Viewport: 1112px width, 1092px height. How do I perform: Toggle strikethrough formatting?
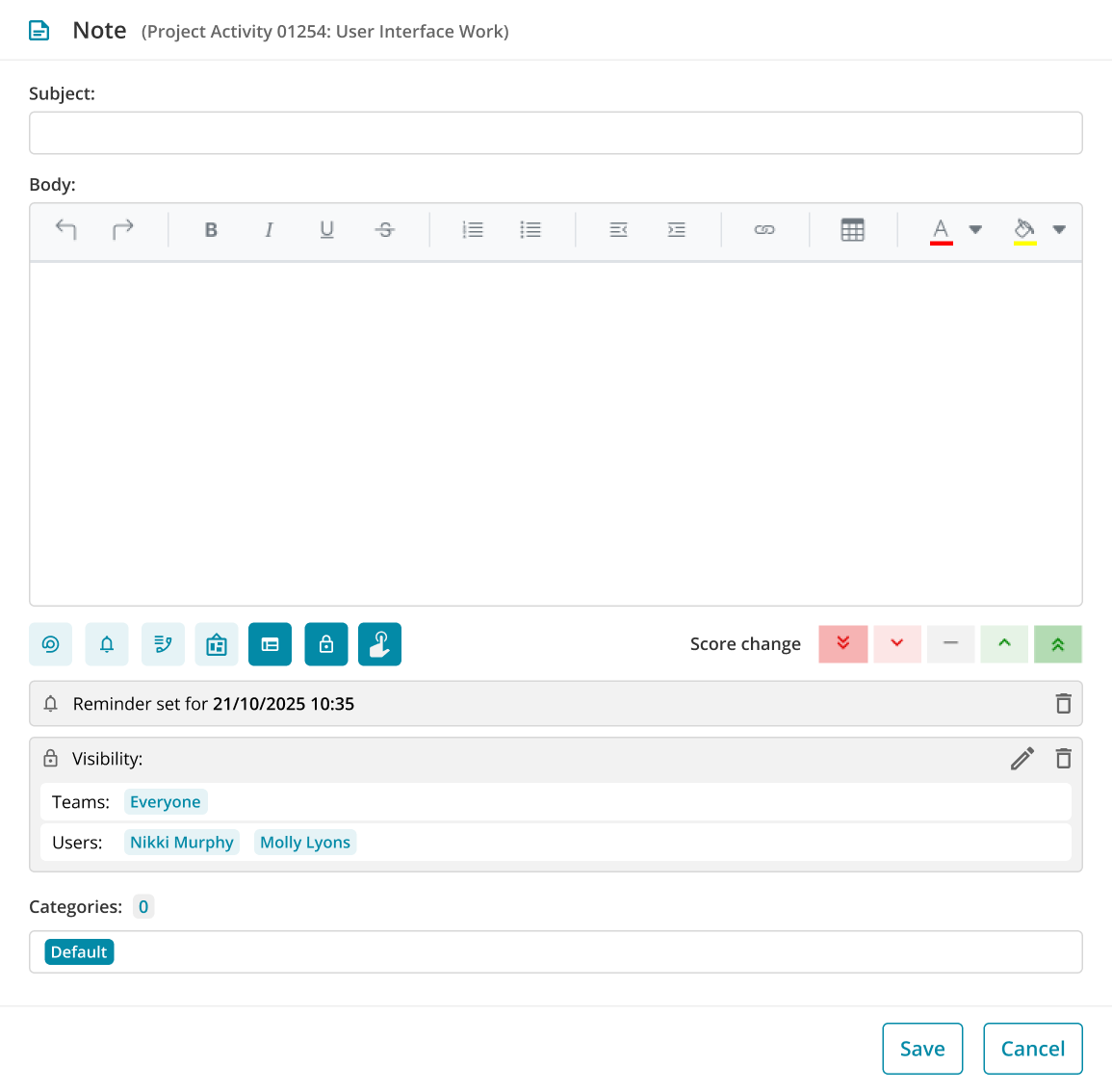pos(385,229)
